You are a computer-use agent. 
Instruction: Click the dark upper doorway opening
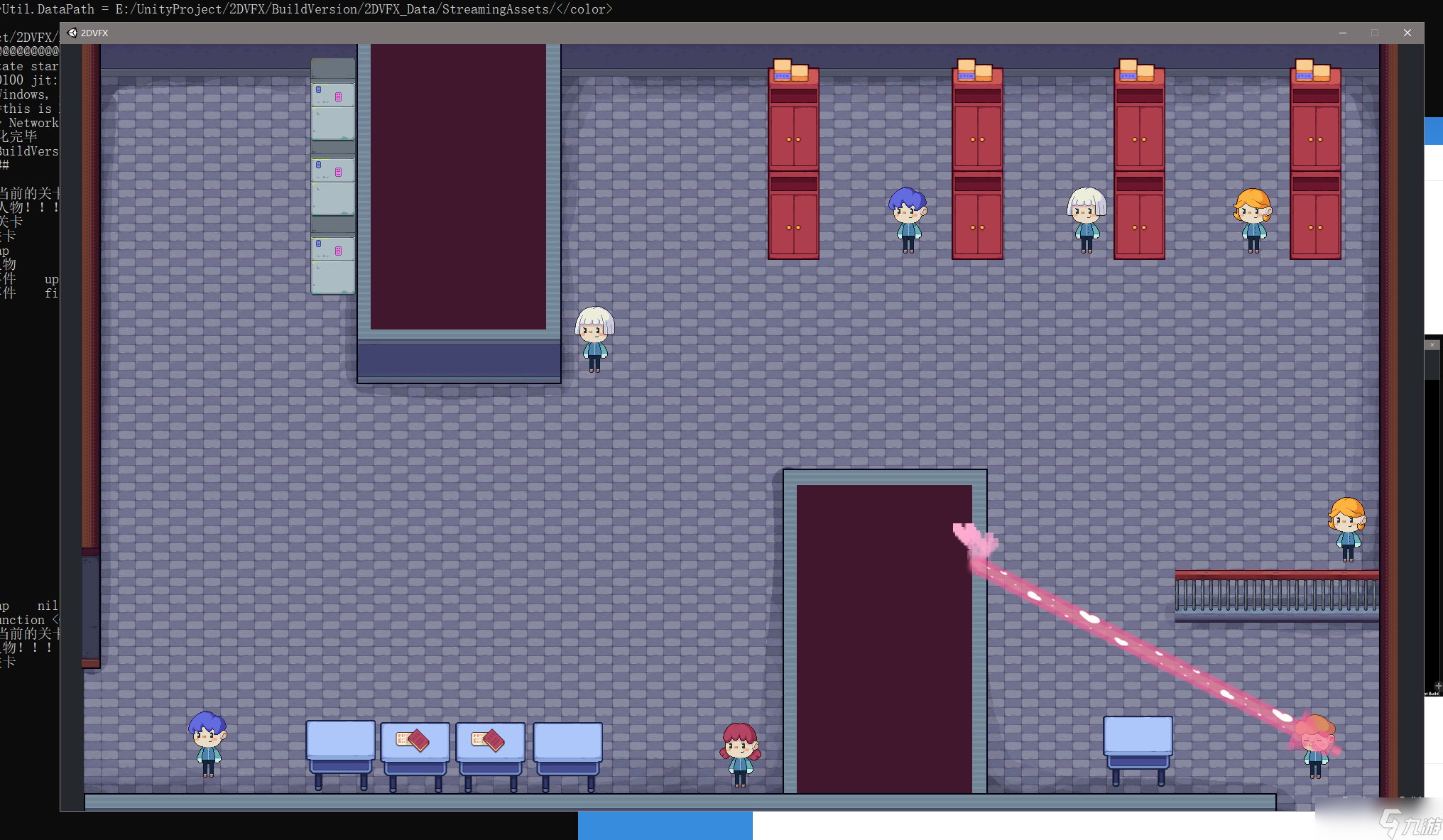458,186
